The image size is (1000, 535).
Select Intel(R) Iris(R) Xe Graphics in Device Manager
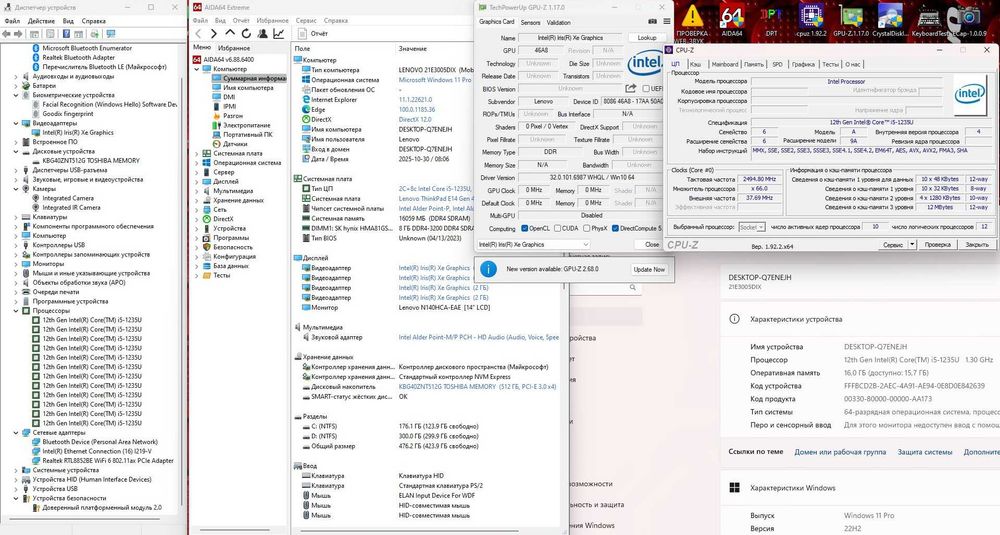coord(78,133)
